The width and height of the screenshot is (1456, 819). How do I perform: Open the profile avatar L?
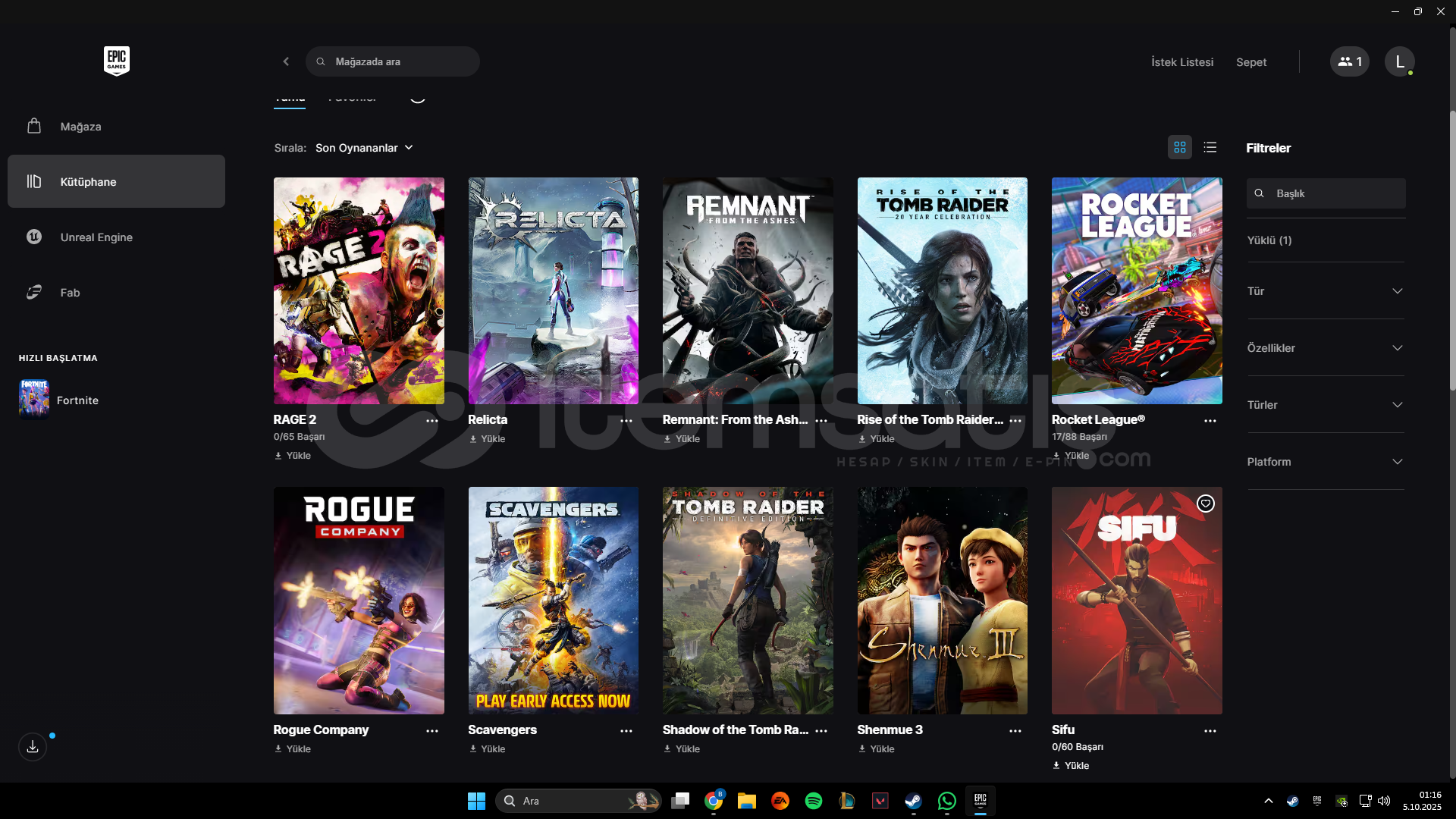coord(1399,61)
